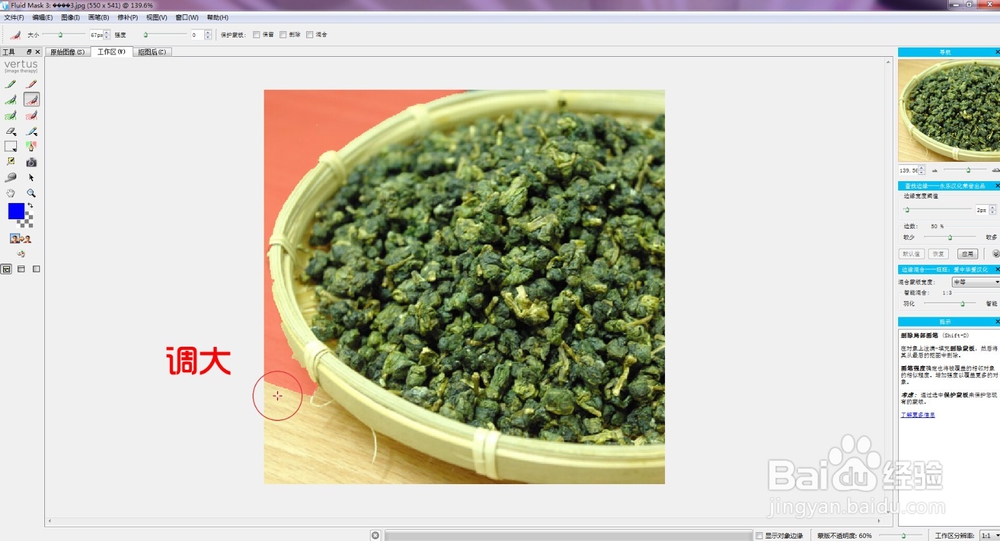Image resolution: width=1000 pixels, height=541 pixels.
Task: Enable the 保留 protect mask checkbox
Action: (256, 34)
